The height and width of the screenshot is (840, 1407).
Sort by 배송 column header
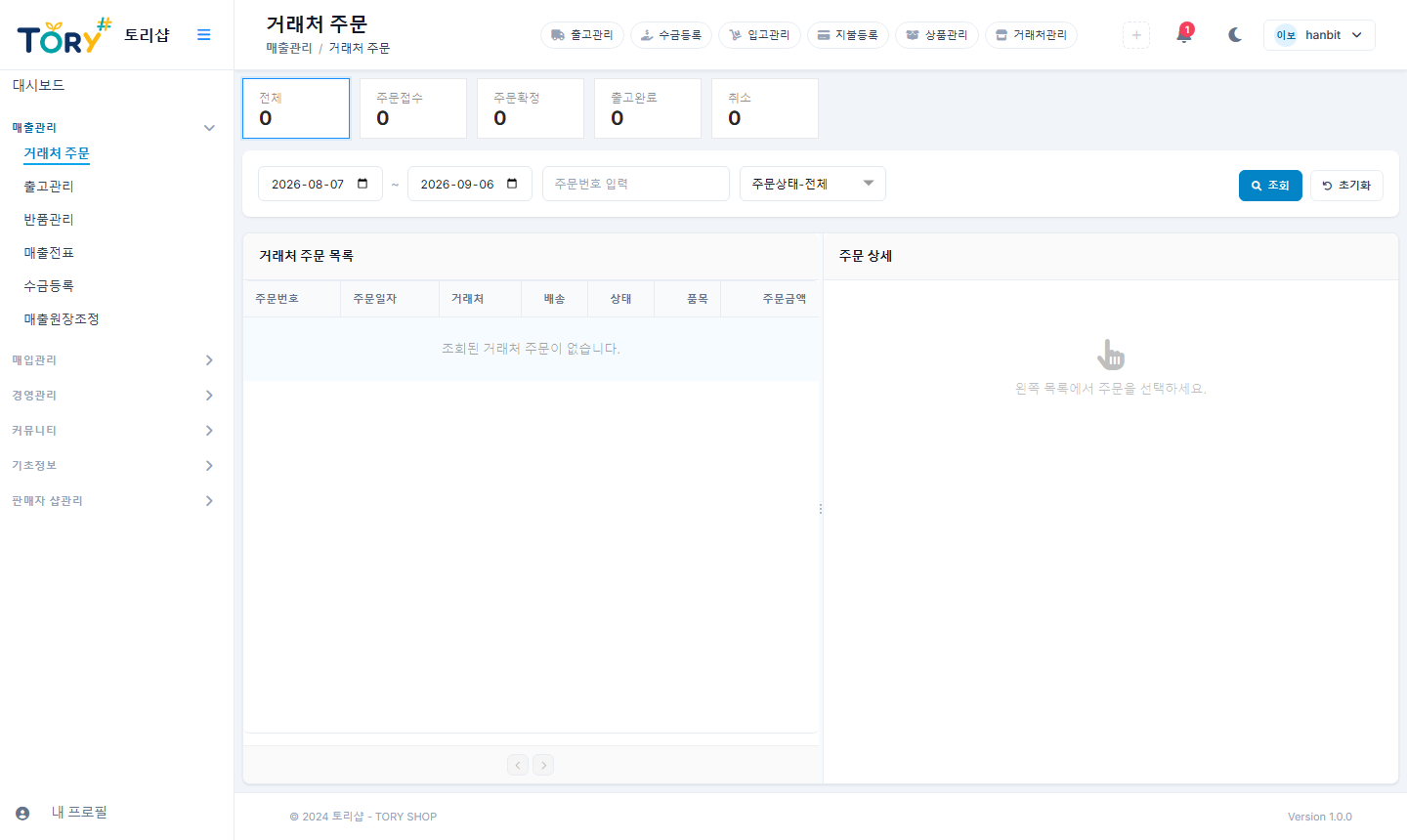pos(555,299)
